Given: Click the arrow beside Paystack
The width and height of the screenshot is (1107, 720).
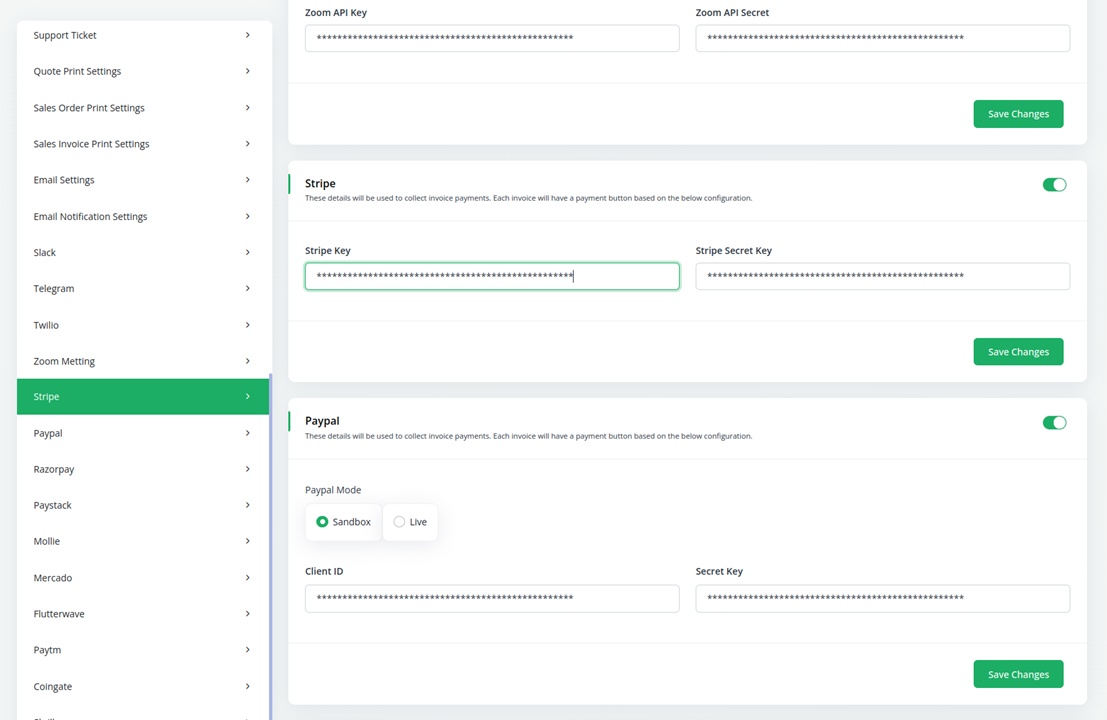Looking at the screenshot, I should pyautogui.click(x=248, y=505).
